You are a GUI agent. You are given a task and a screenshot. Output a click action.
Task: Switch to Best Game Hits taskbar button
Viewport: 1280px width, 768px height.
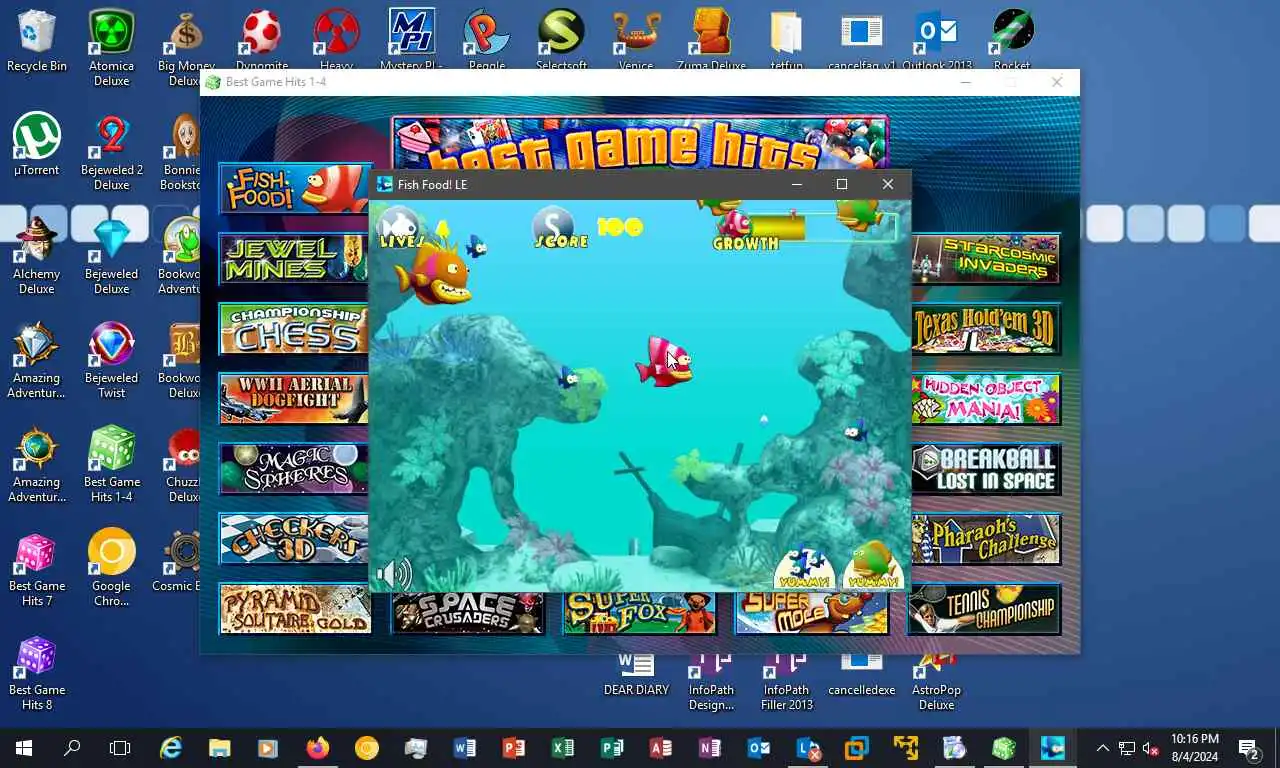tap(1003, 748)
